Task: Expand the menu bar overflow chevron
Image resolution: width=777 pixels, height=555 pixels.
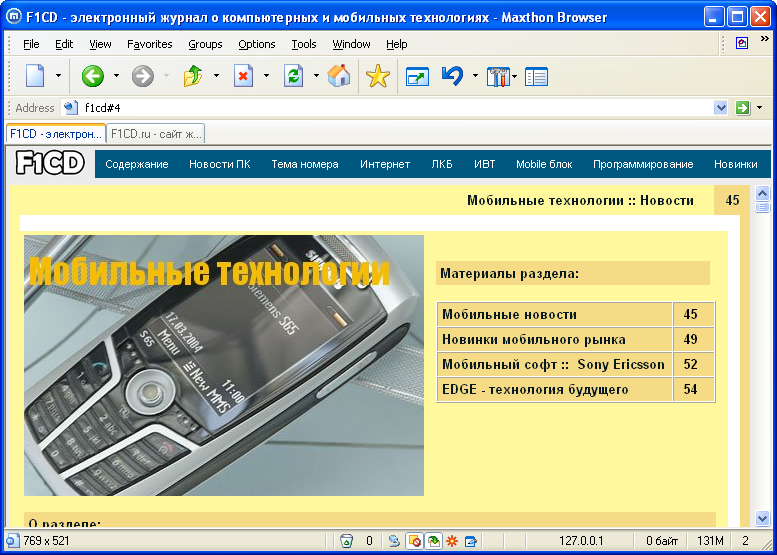Action: (x=764, y=39)
